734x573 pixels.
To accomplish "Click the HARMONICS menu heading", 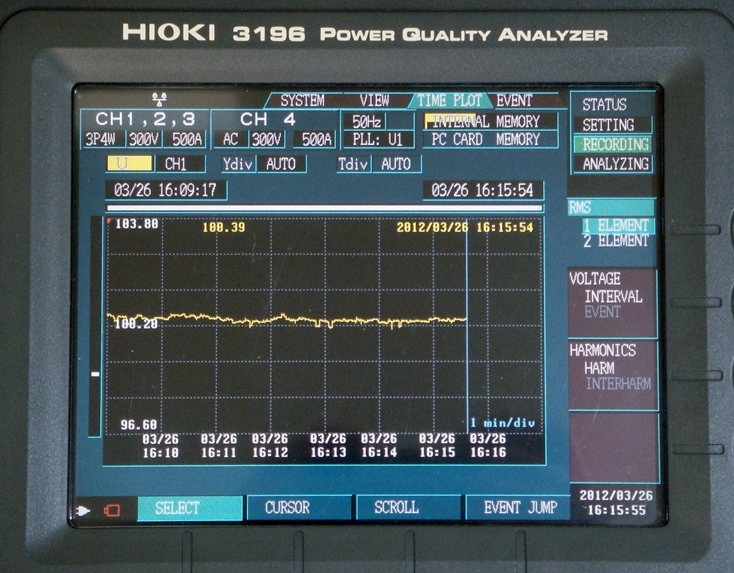I will coord(603,350).
